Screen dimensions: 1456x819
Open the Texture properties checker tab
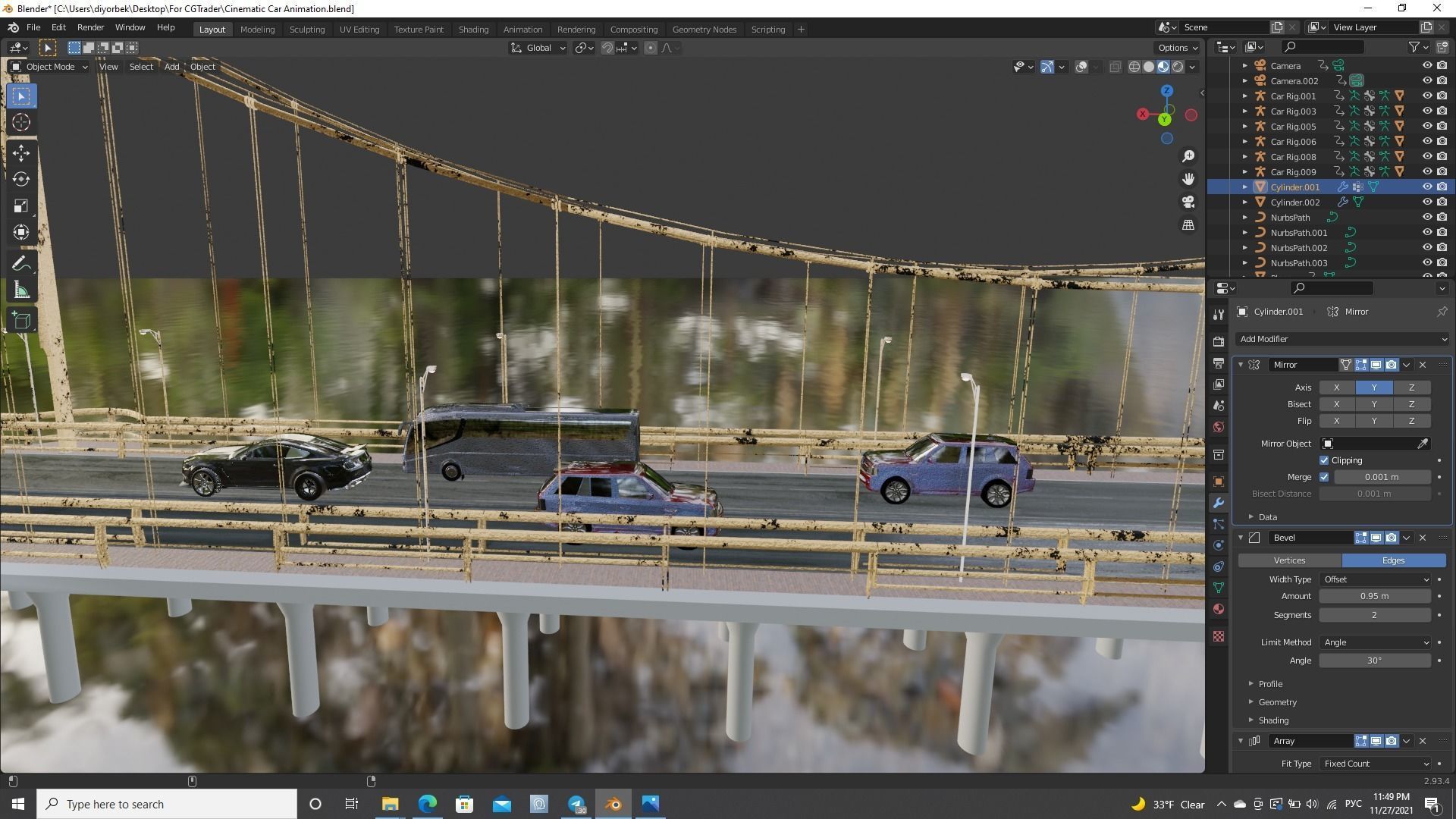coord(1219,636)
